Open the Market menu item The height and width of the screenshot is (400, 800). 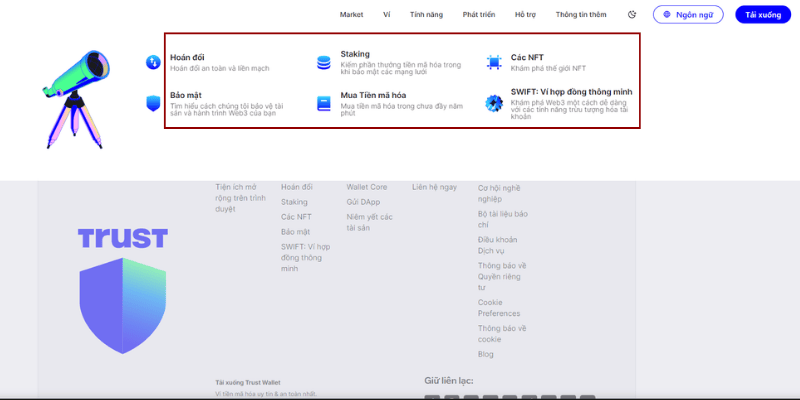coord(351,15)
